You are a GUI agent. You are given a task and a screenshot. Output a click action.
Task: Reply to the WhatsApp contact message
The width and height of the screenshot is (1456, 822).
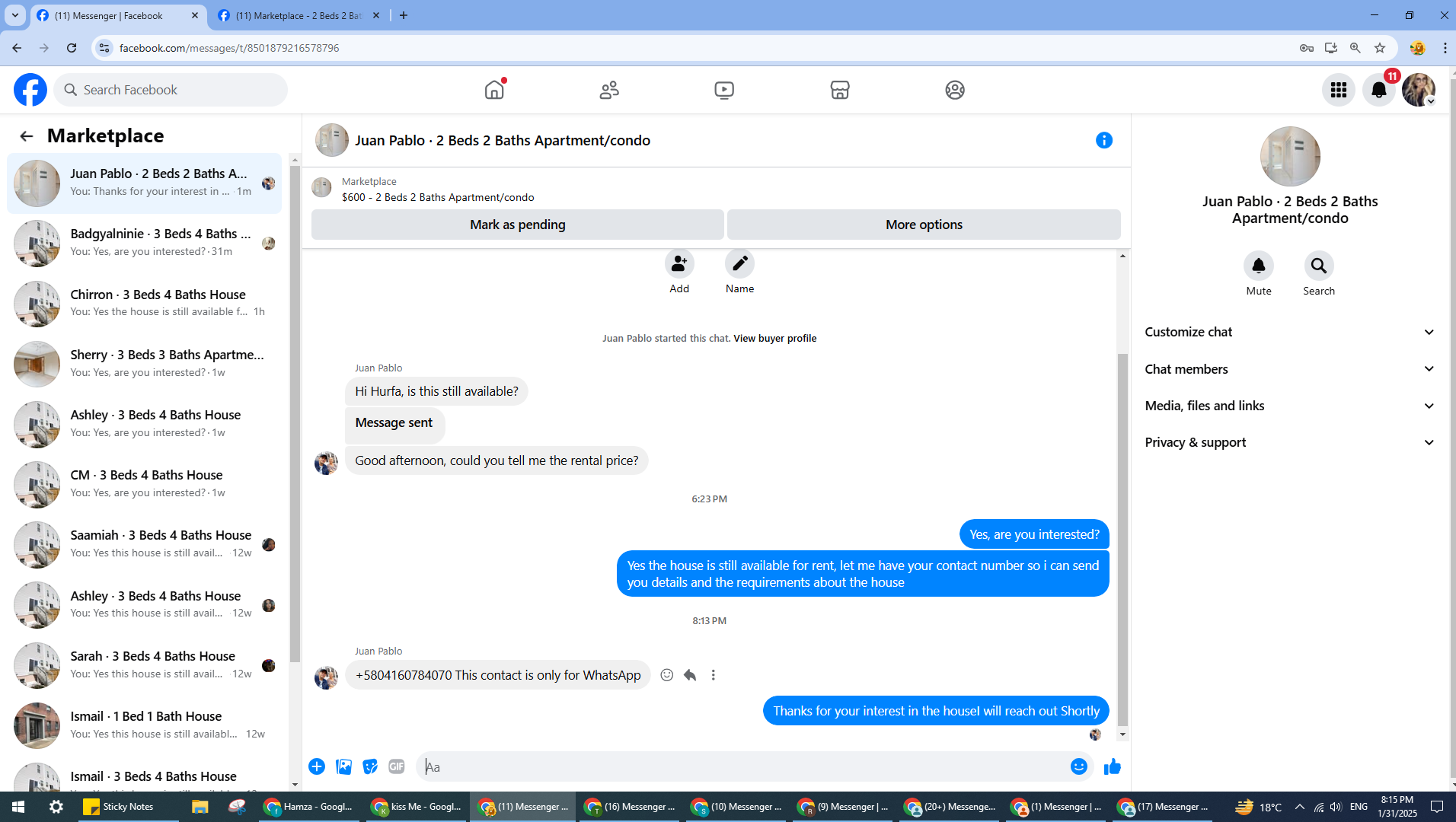pyautogui.click(x=690, y=675)
